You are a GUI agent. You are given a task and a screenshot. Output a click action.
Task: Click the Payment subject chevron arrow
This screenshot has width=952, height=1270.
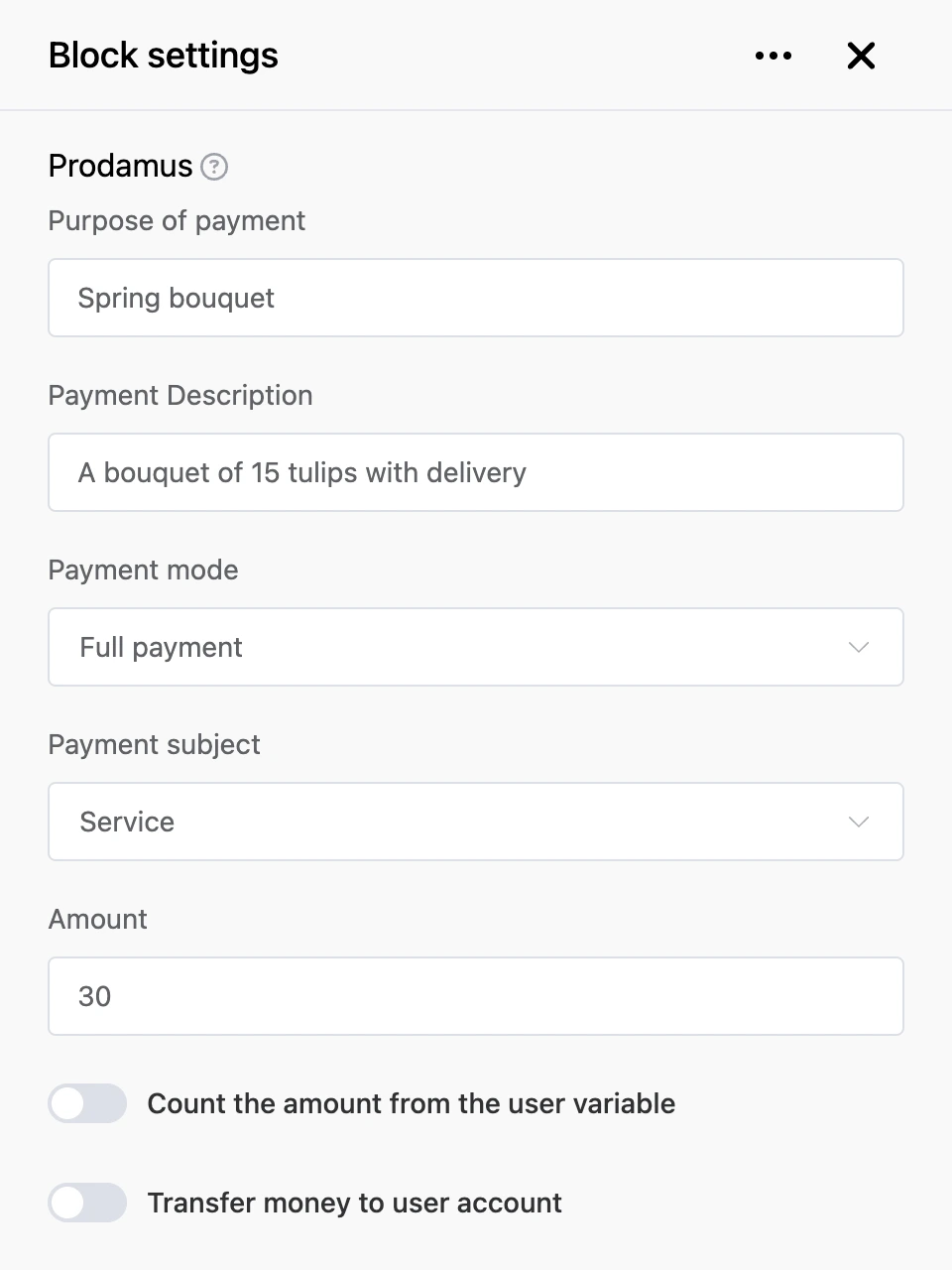click(859, 822)
